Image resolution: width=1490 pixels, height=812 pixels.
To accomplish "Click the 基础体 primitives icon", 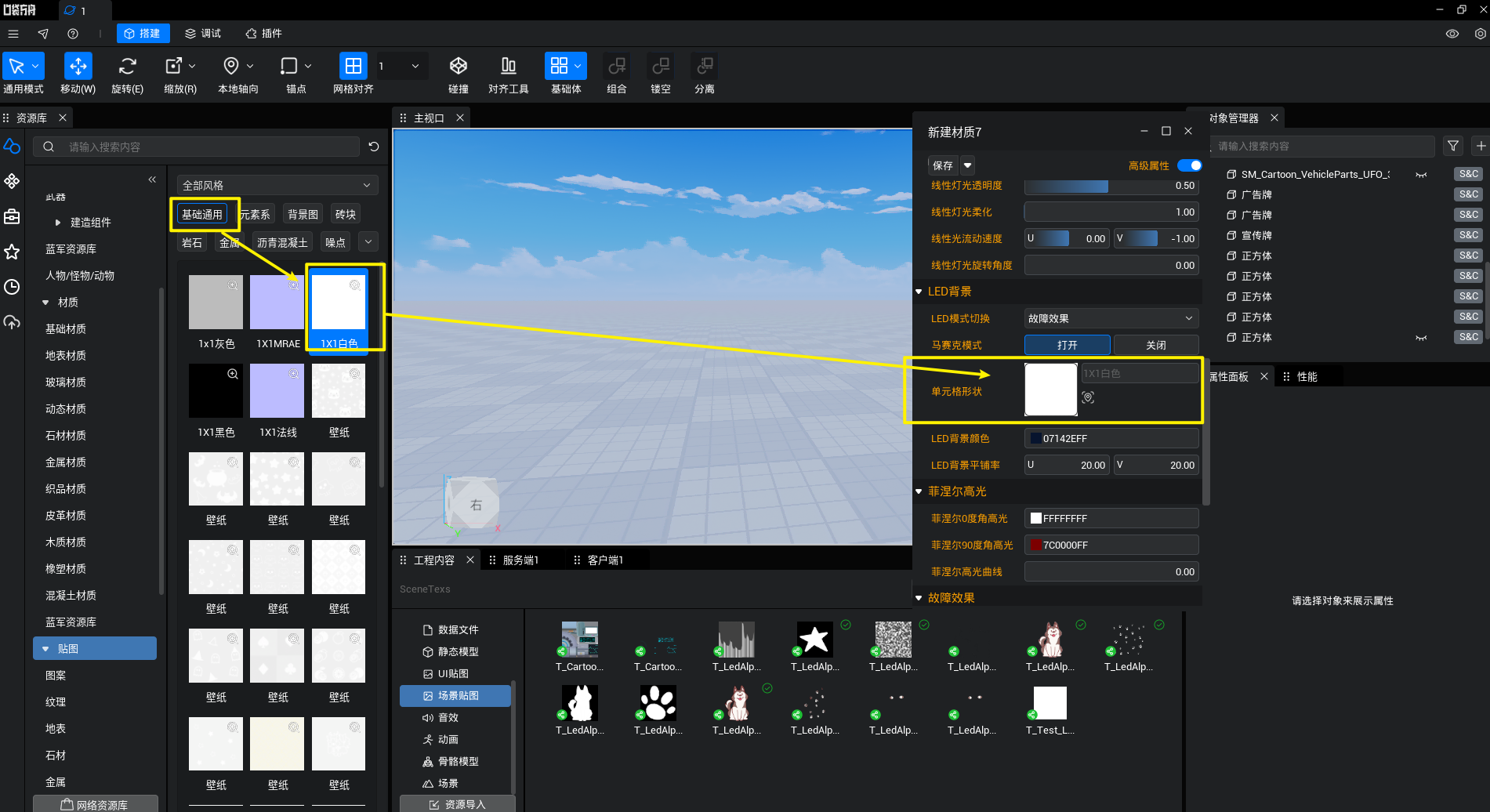I will (559, 67).
